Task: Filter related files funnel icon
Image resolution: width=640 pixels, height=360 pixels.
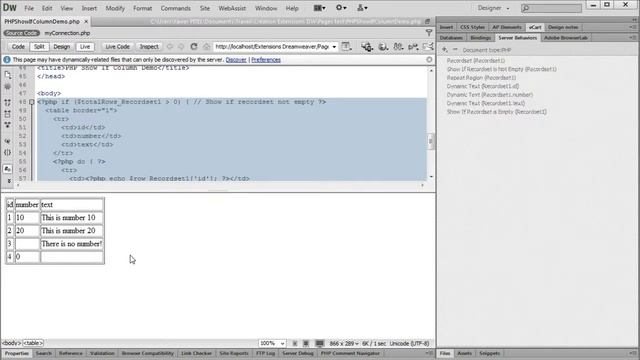Action: 429,32
